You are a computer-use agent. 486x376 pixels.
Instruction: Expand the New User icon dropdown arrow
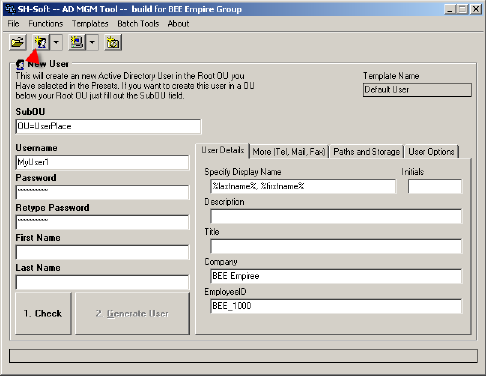56,43
